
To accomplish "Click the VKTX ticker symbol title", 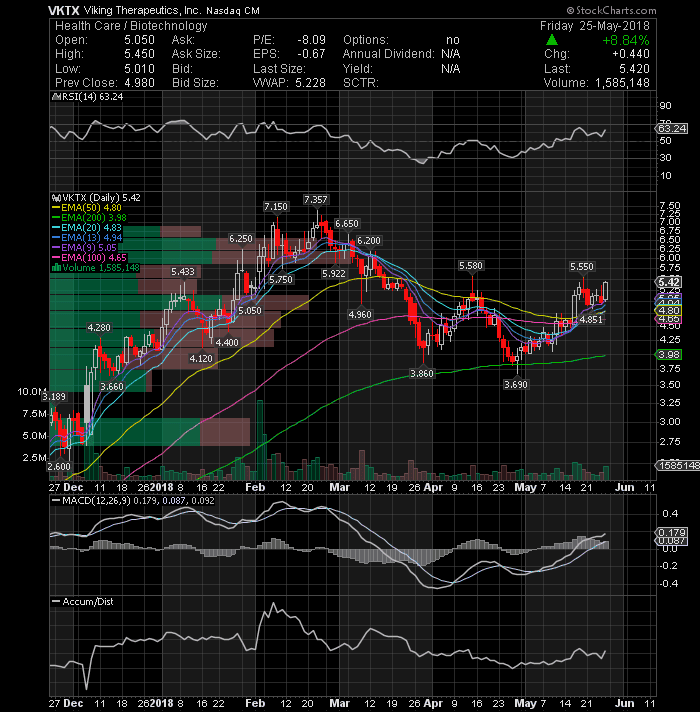I will (x=64, y=10).
